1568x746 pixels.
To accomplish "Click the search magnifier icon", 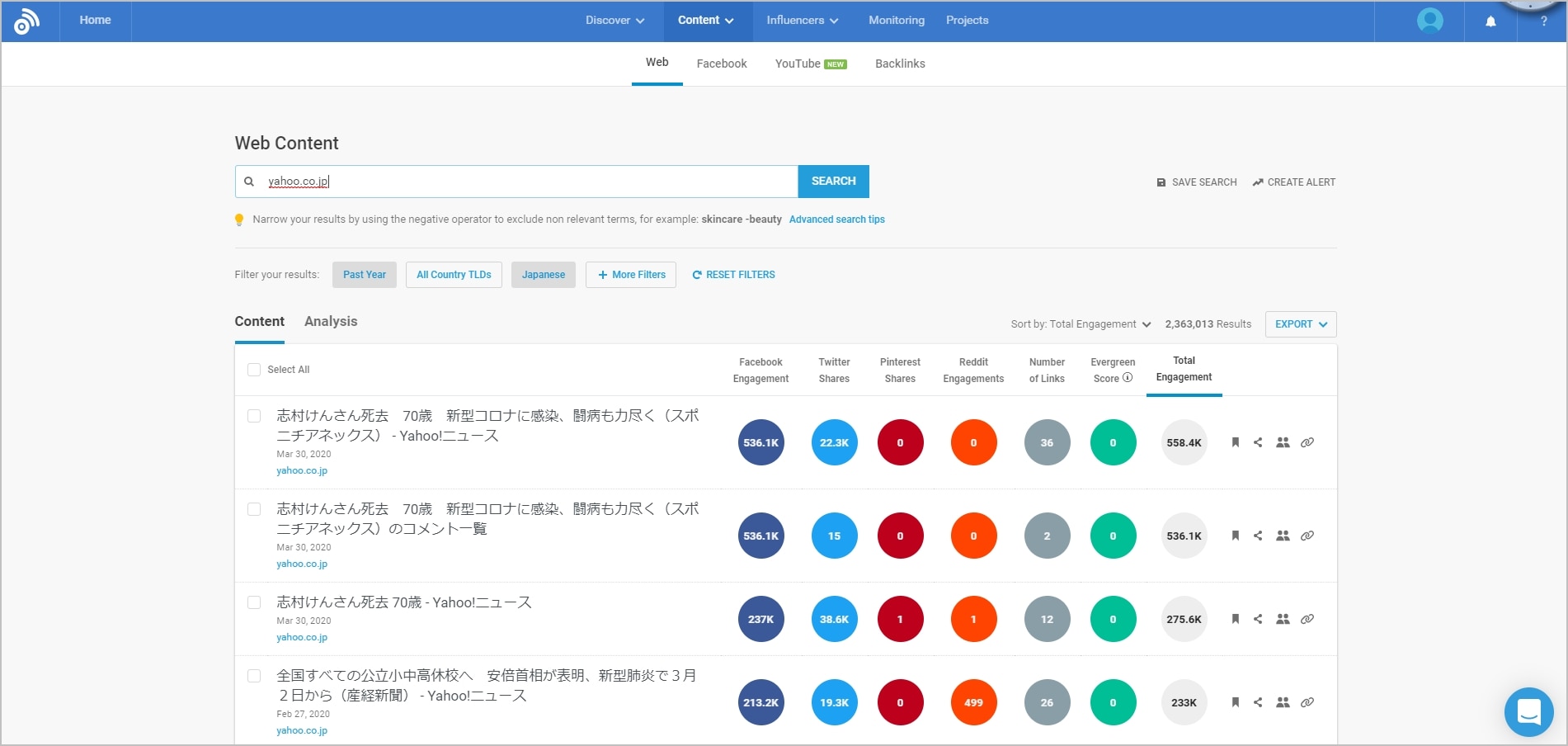I will [249, 182].
